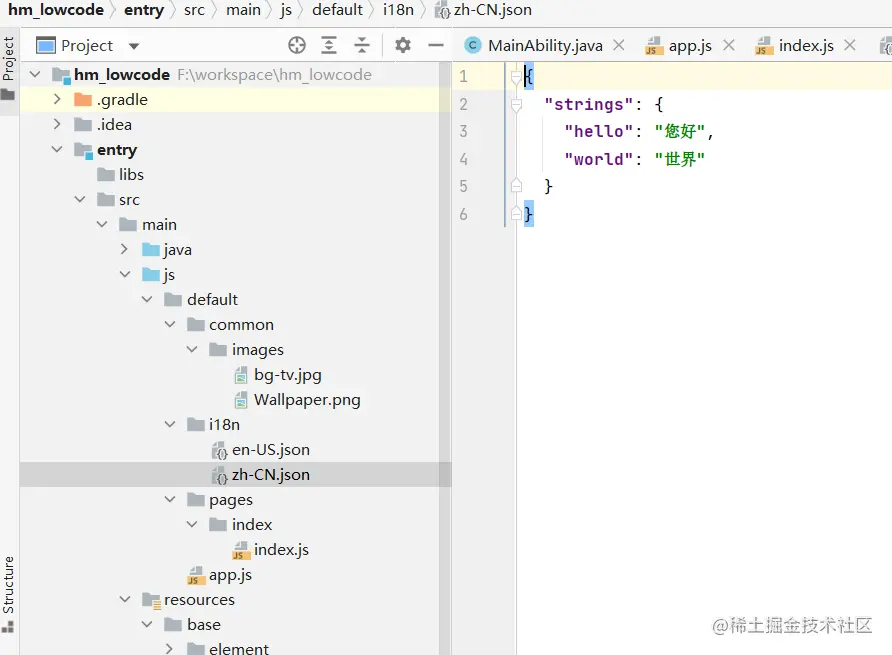
Task: Click the java source folder icon
Action: tap(151, 250)
